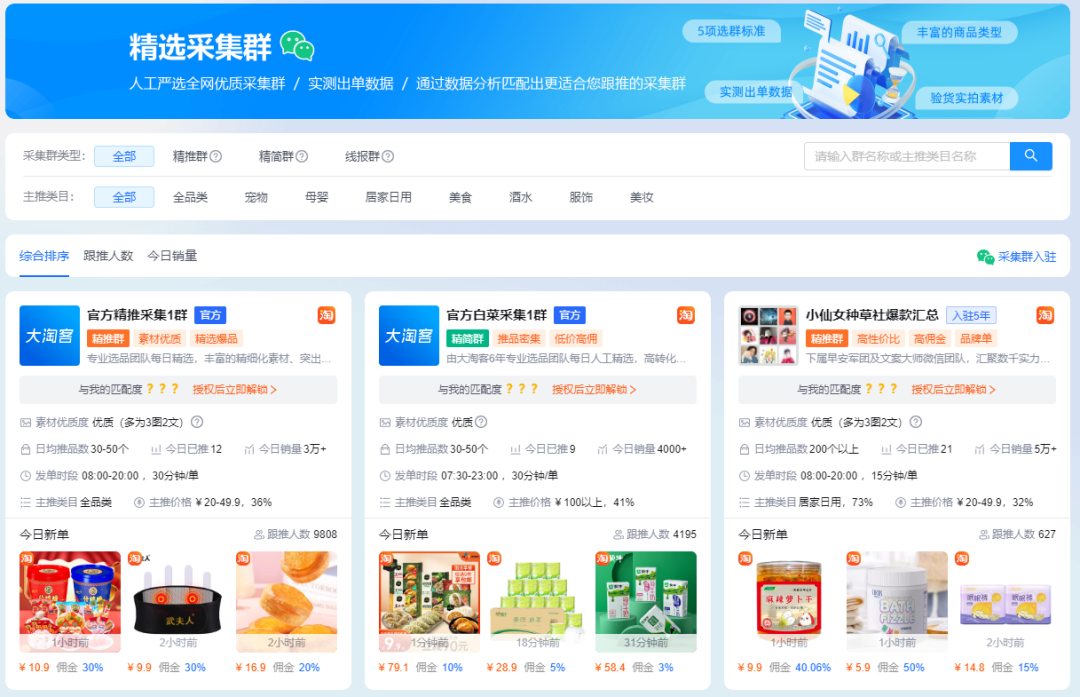The width and height of the screenshot is (1080, 697).
Task: Open ¥9.9 black waist belt thumbnail
Action: point(178,601)
